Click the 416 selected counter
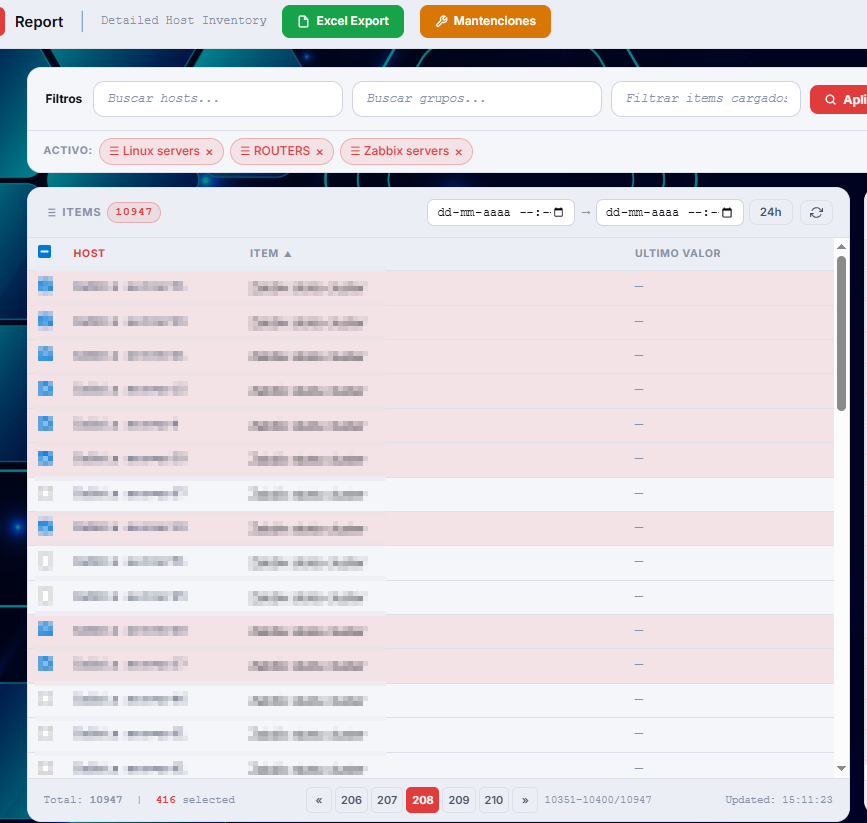Viewport: 867px width, 823px height. pyautogui.click(x=195, y=800)
